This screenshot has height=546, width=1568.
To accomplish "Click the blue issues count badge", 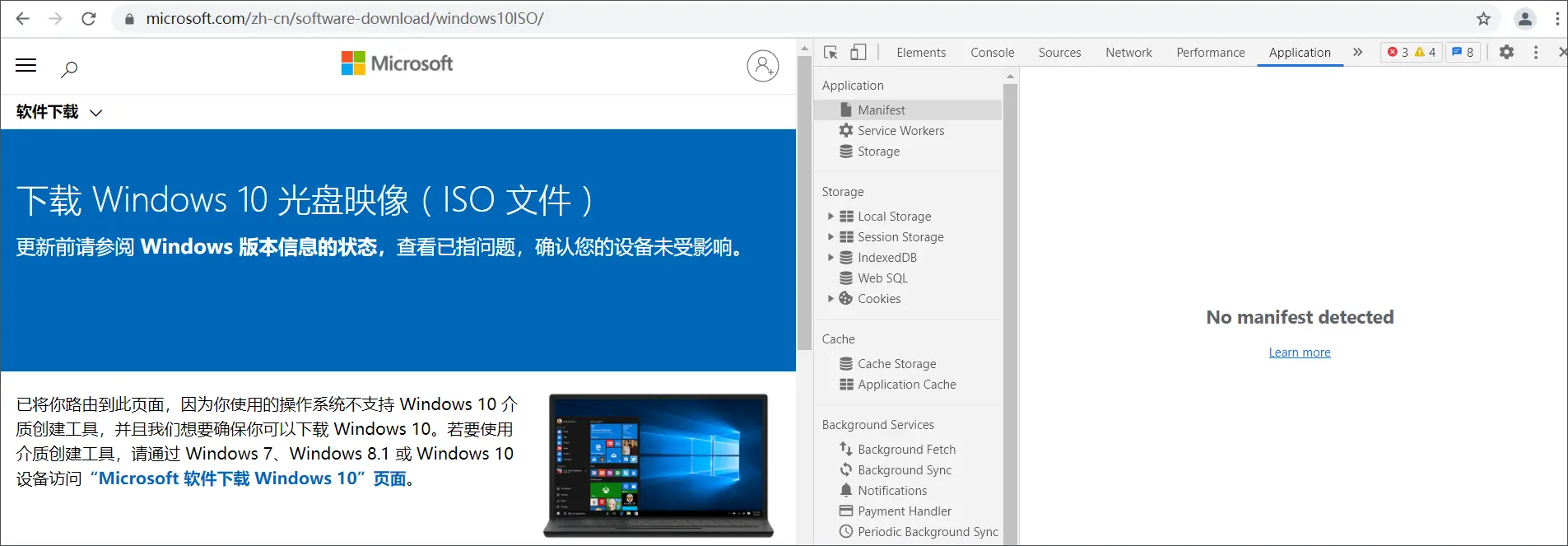I will pyautogui.click(x=1463, y=52).
